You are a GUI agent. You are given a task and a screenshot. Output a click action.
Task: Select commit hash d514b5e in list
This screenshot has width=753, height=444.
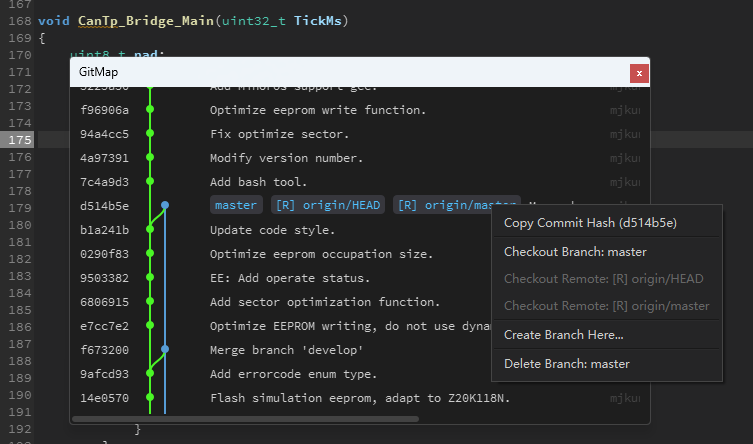[x=104, y=206]
